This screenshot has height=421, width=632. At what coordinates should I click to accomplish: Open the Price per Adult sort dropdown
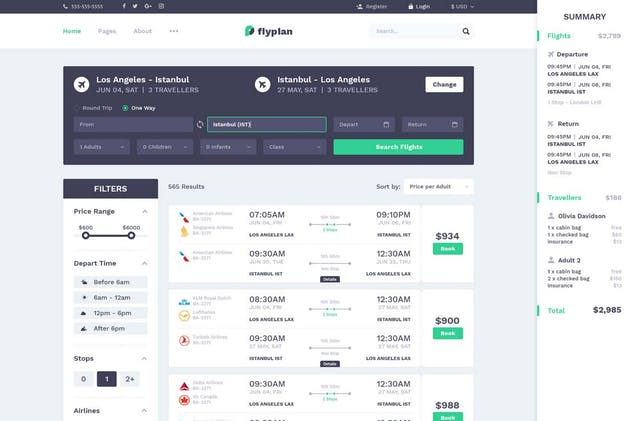(439, 187)
